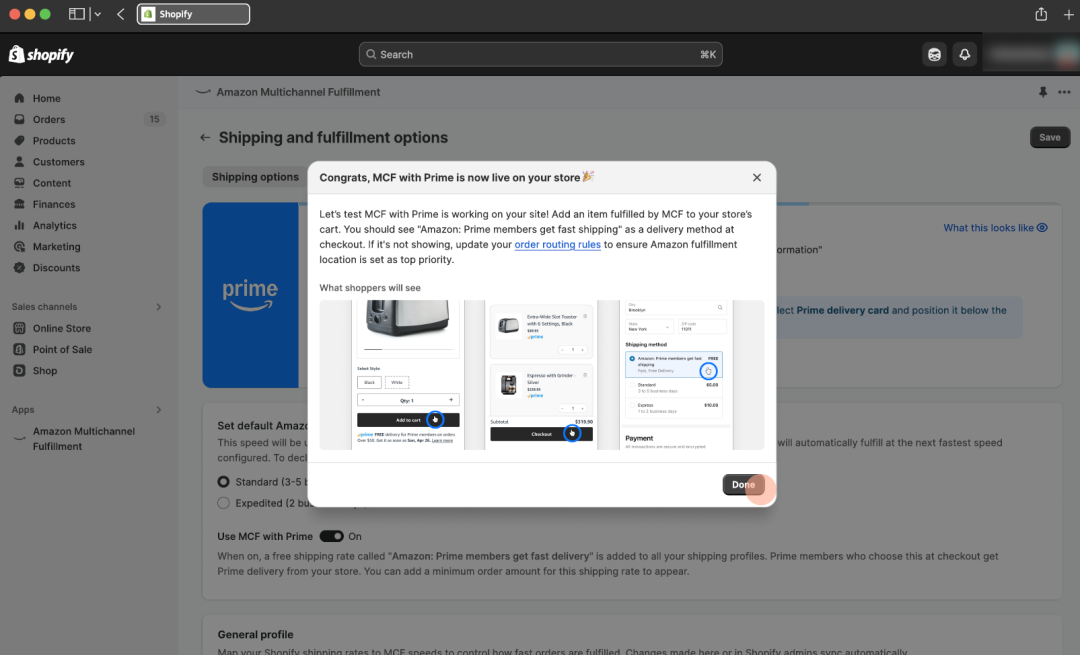
Task: Click the back arrow beside Shipping heading
Action: tap(205, 137)
